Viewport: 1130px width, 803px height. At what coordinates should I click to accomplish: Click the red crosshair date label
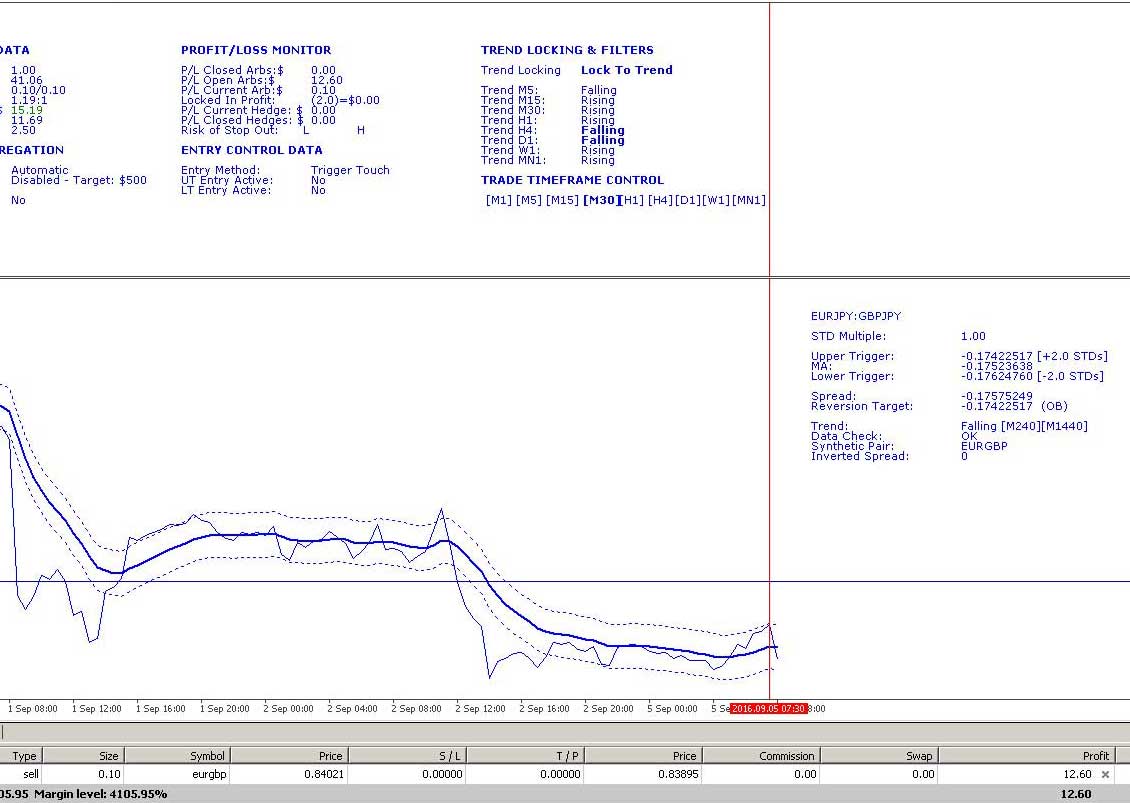[768, 709]
